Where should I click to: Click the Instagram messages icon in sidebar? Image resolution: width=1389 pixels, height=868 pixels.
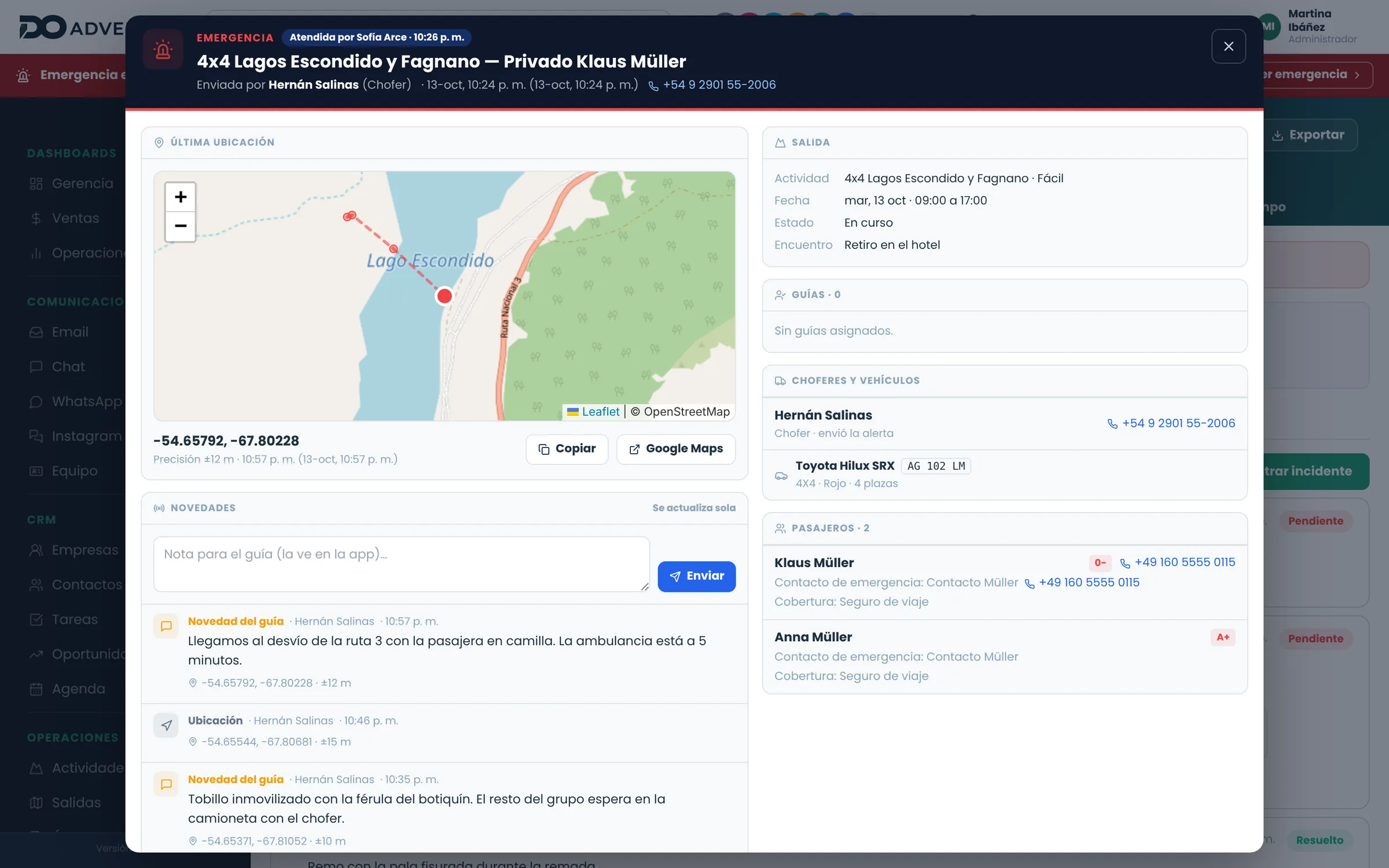click(36, 437)
